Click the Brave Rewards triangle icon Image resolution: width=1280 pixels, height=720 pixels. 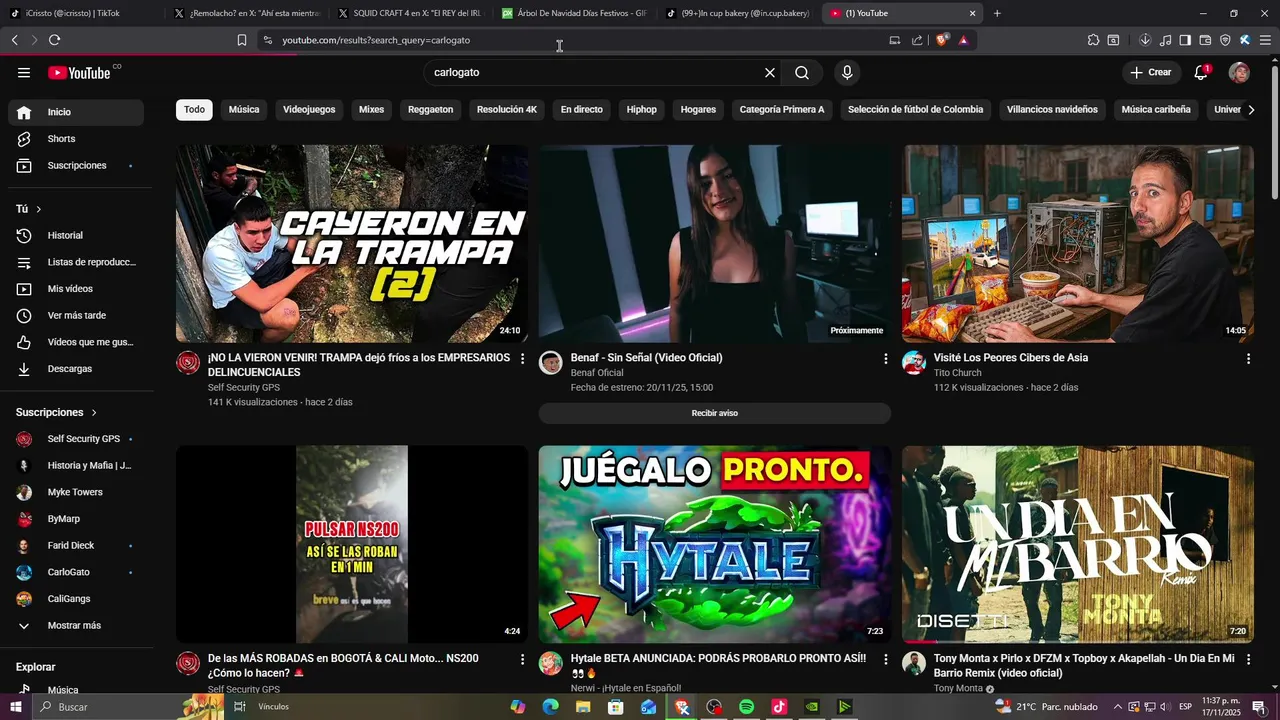tap(963, 40)
